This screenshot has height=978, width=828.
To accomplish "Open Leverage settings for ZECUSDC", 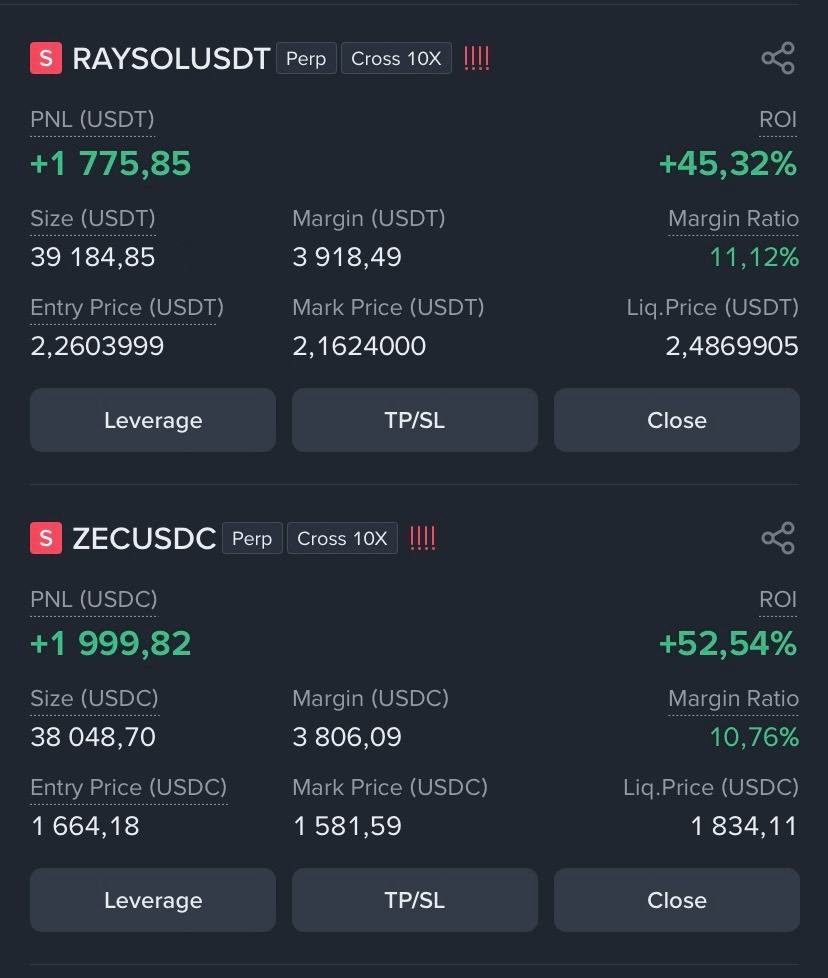I will (153, 900).
